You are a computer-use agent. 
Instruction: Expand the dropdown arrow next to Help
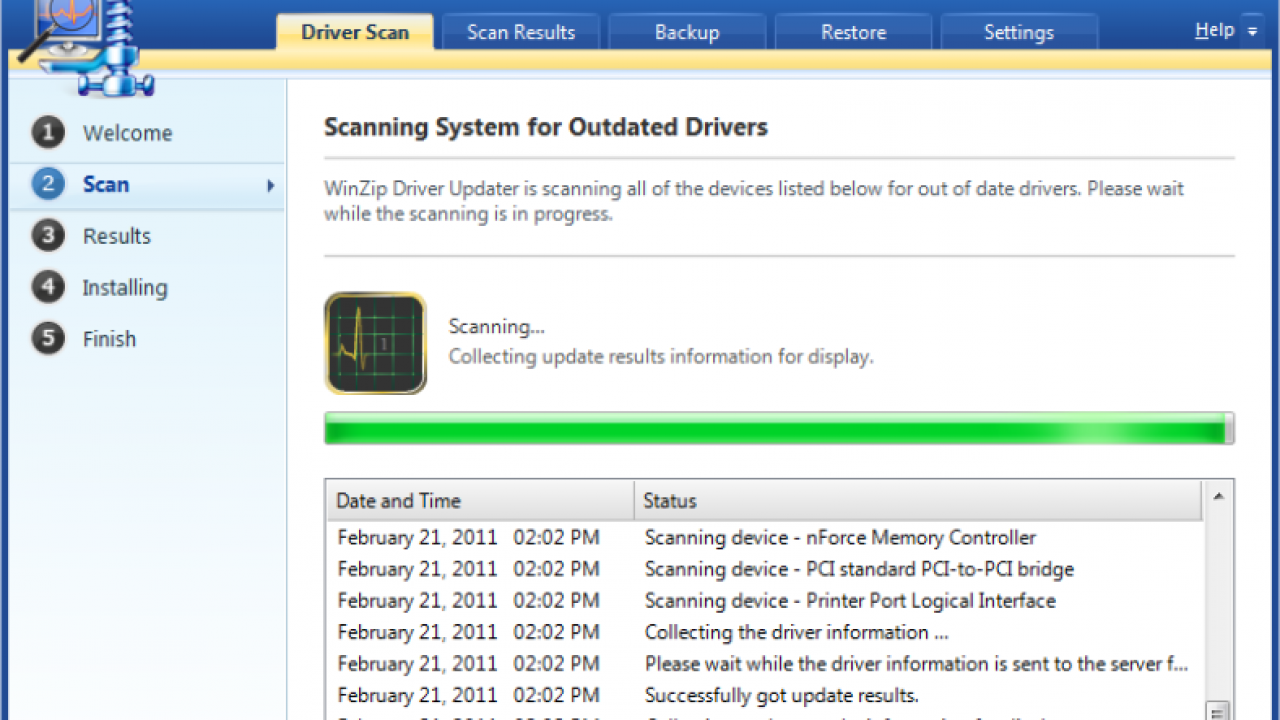(x=1253, y=31)
